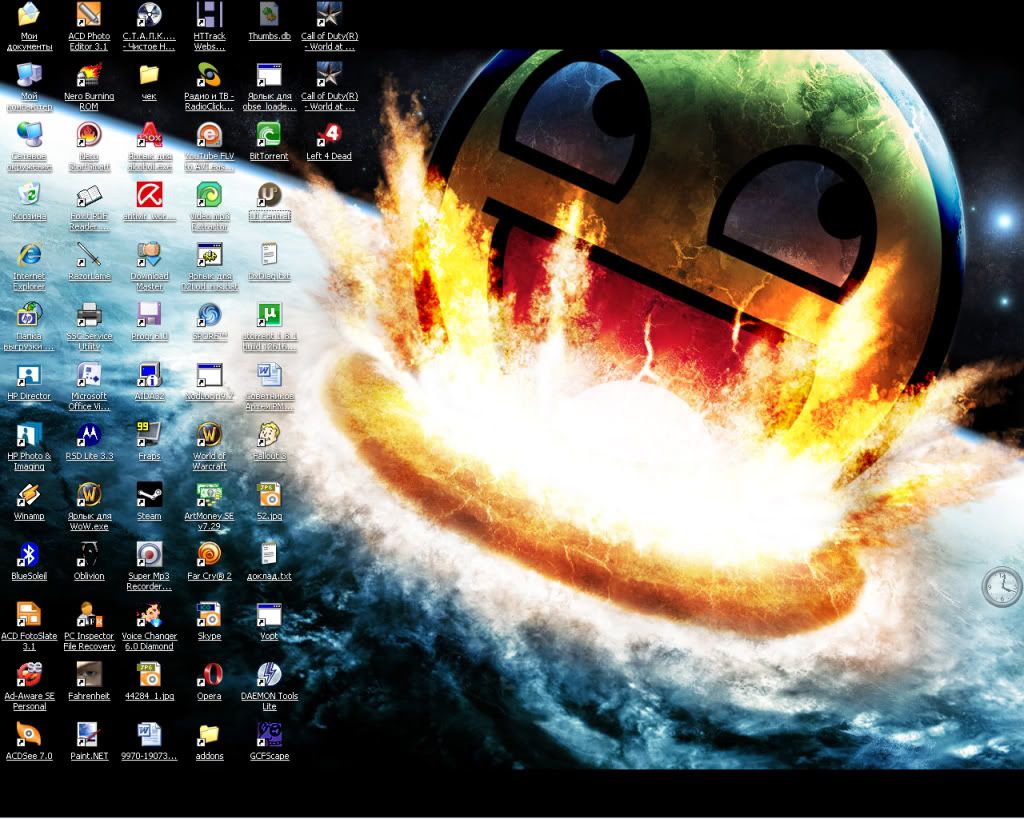Open the Радио и ТВ RadioClick shortcut

click(x=209, y=74)
